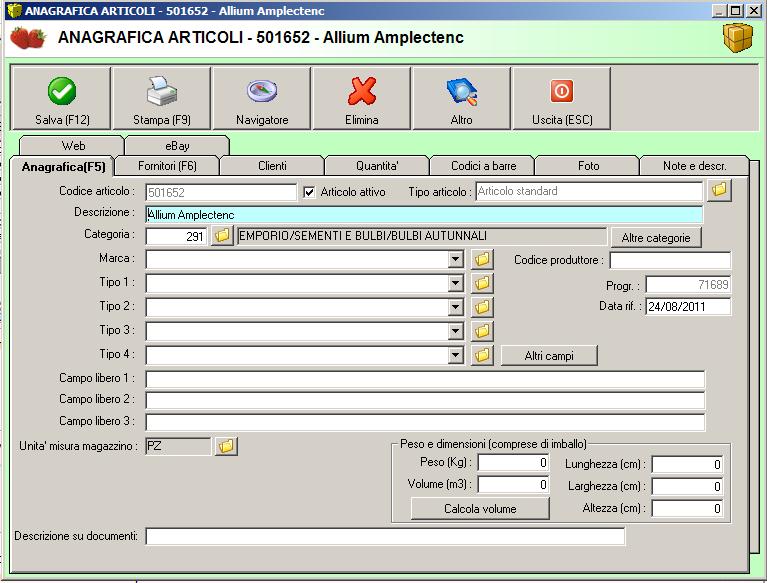The width and height of the screenshot is (767, 583).
Task: Expand the Tipo 1 dropdown arrow
Action: (x=455, y=283)
